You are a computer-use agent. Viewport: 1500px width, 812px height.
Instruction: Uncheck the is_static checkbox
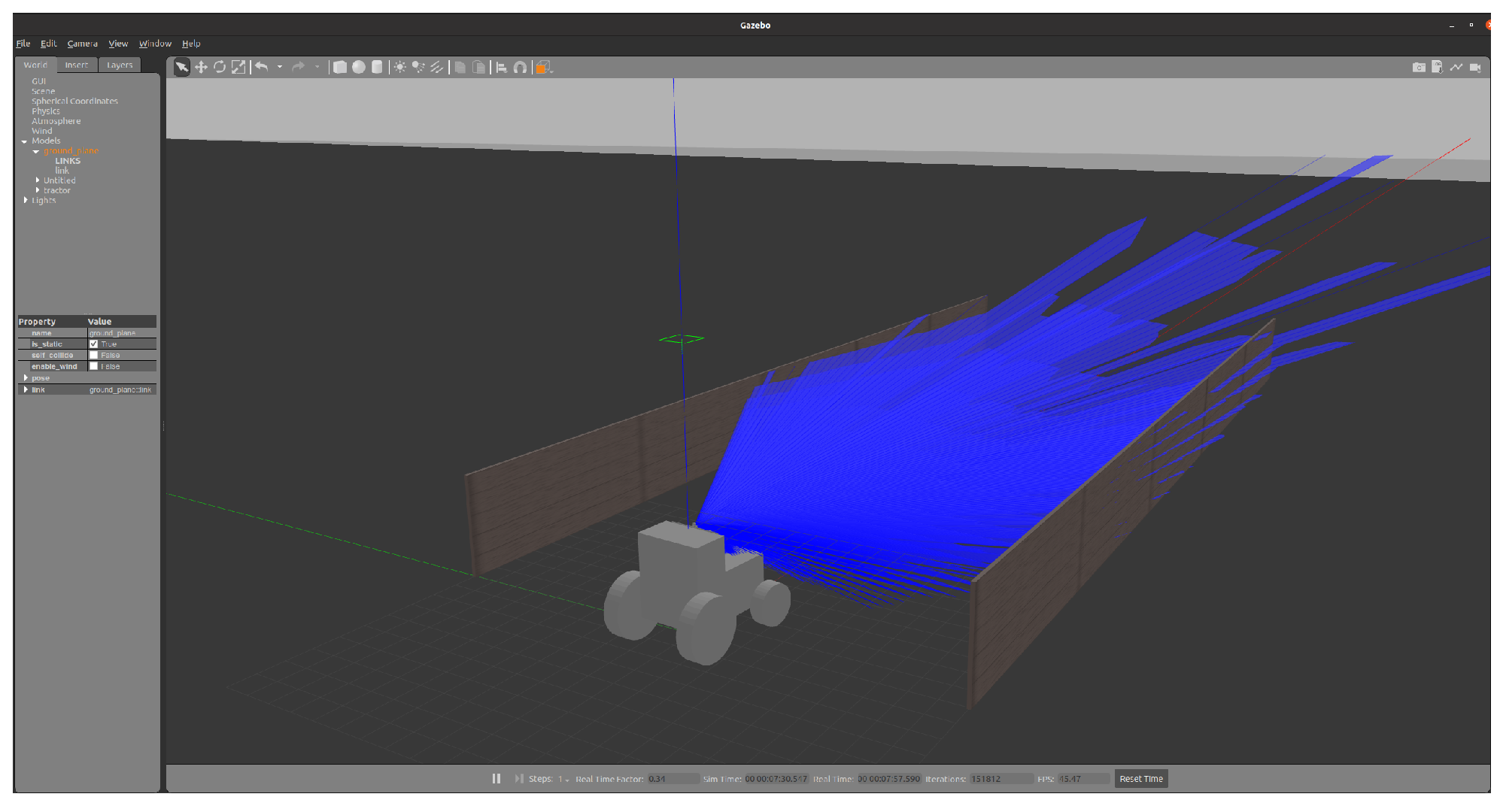click(x=94, y=344)
